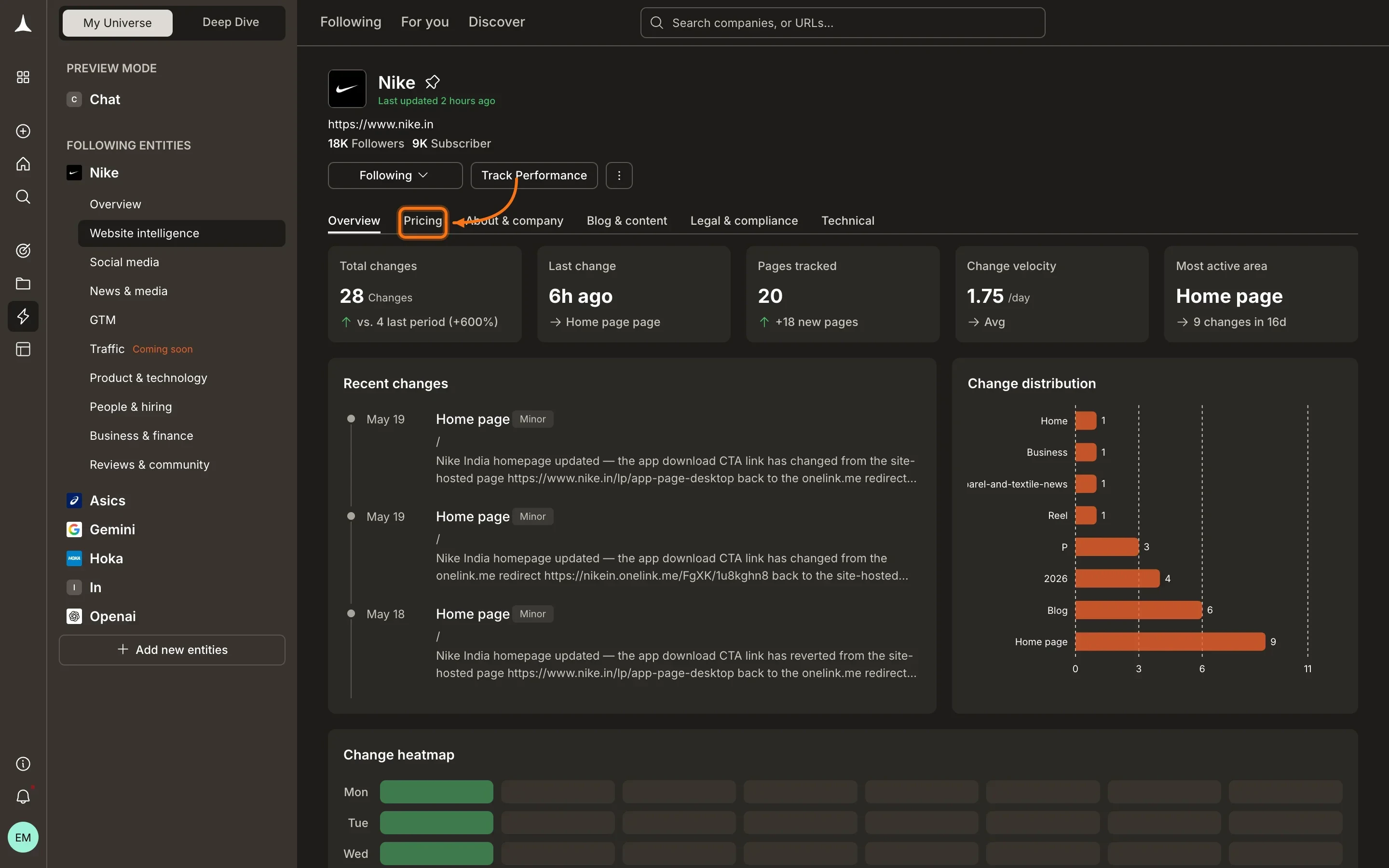The height and width of the screenshot is (868, 1389).
Task: Open the https://www.nike.in link
Action: pyautogui.click(x=381, y=124)
